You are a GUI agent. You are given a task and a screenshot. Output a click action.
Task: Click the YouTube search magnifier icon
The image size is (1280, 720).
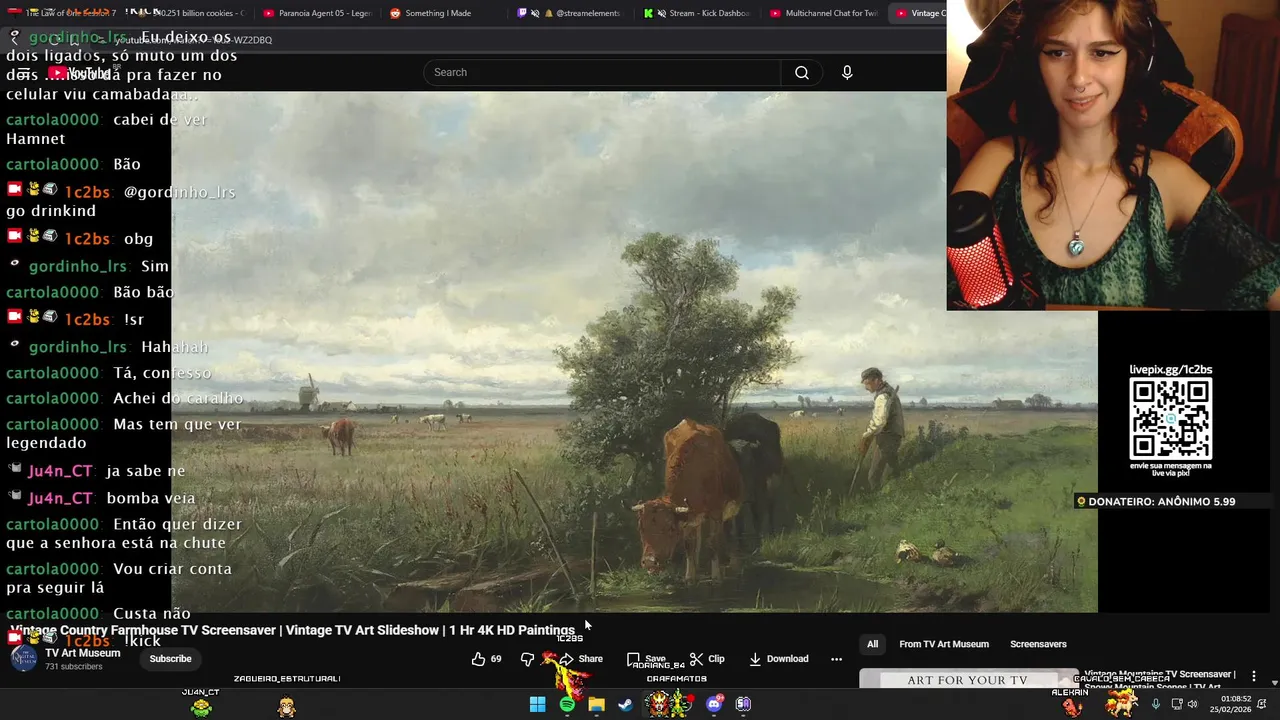[x=802, y=72]
